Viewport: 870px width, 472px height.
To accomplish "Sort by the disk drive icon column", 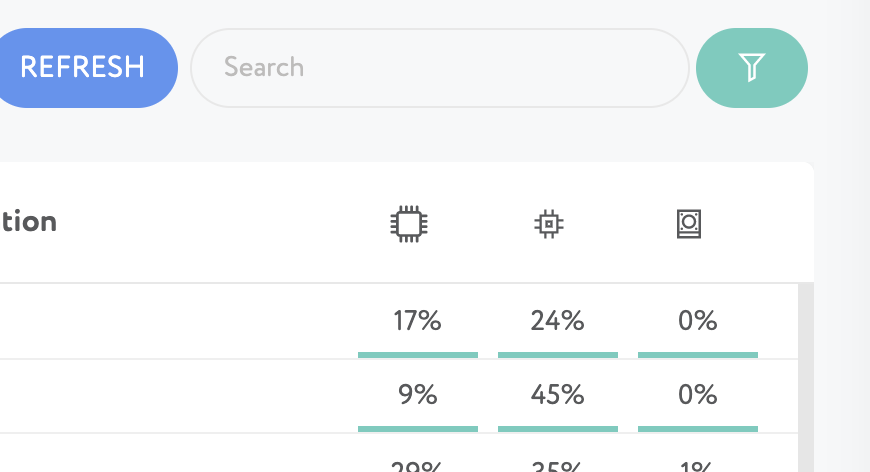I will (x=689, y=224).
